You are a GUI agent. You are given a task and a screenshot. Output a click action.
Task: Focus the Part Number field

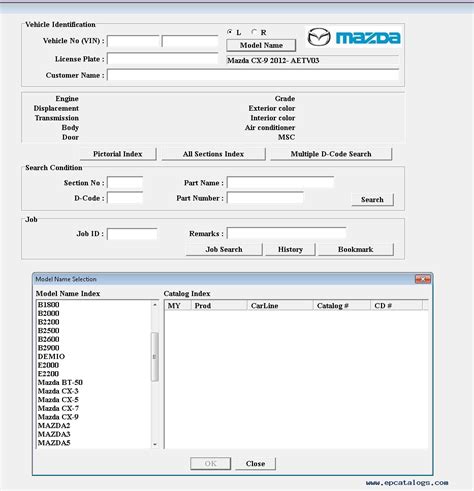pyautogui.click(x=265, y=198)
